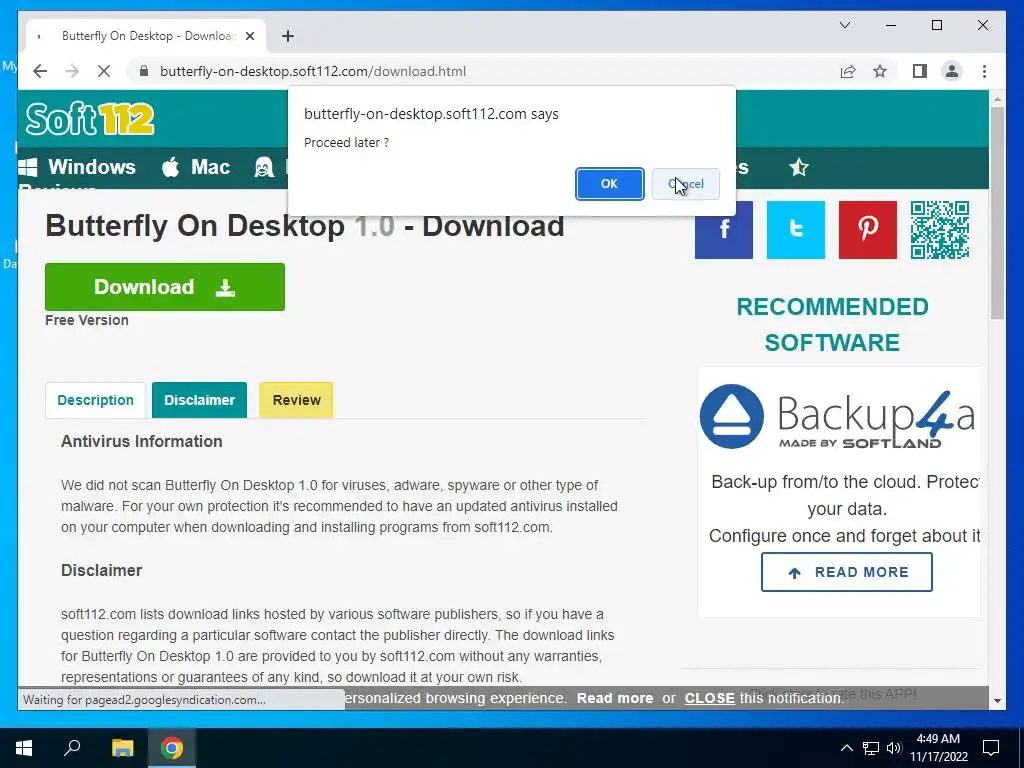
Task: Click the READ MORE button
Action: [846, 572]
